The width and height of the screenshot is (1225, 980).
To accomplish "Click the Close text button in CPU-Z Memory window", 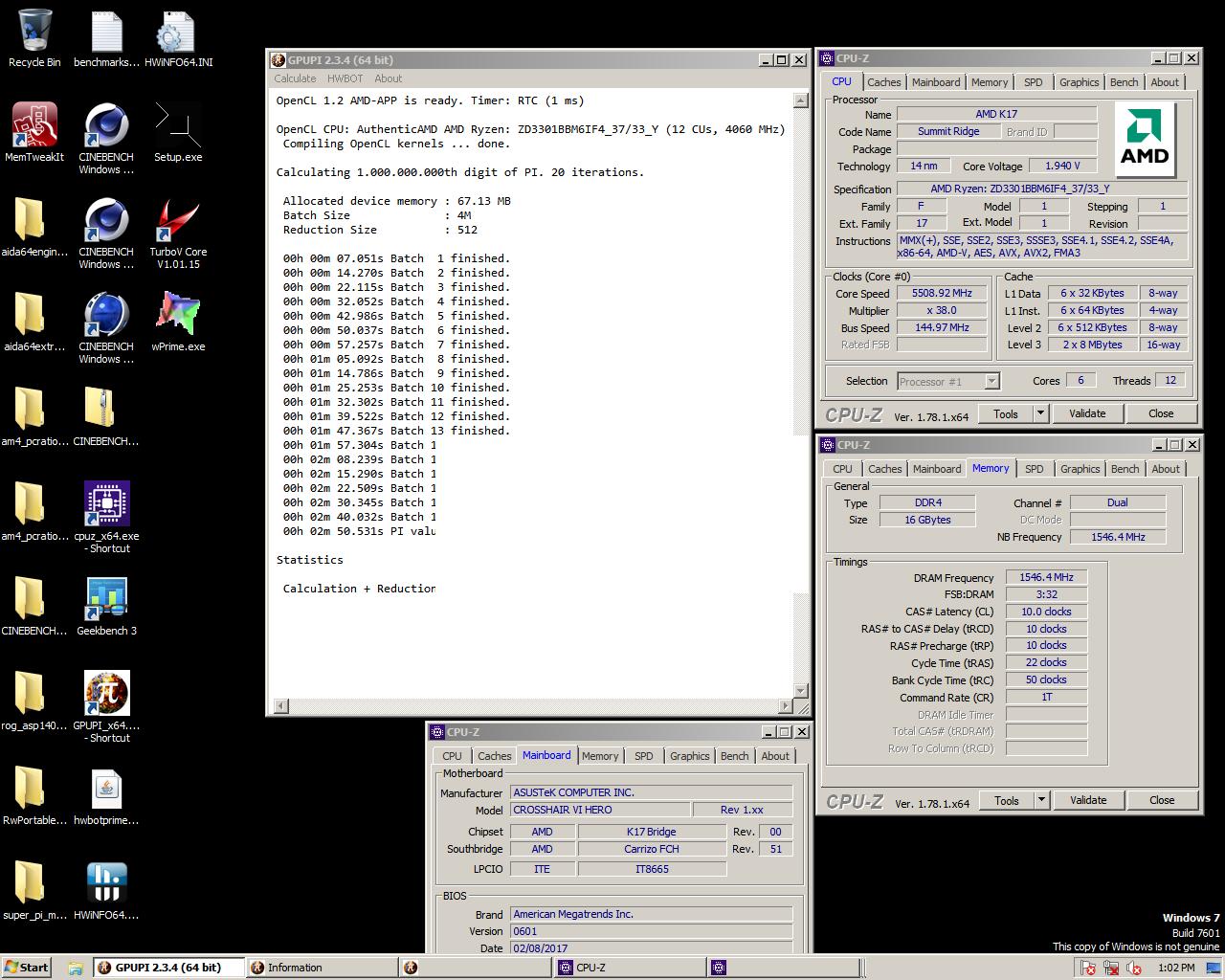I will click(1162, 800).
